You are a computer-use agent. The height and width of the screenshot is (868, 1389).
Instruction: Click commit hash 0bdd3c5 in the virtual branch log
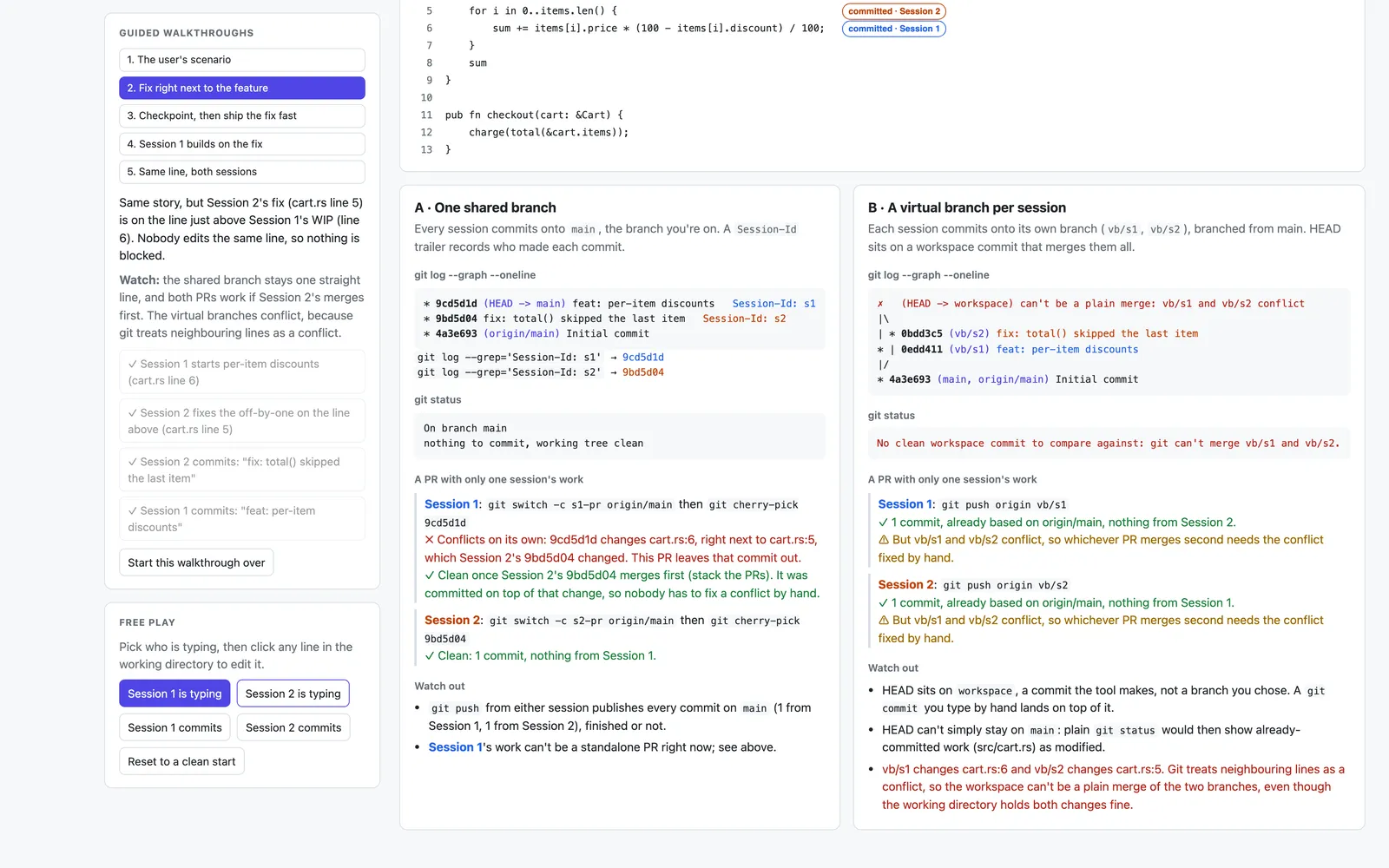tap(921, 333)
